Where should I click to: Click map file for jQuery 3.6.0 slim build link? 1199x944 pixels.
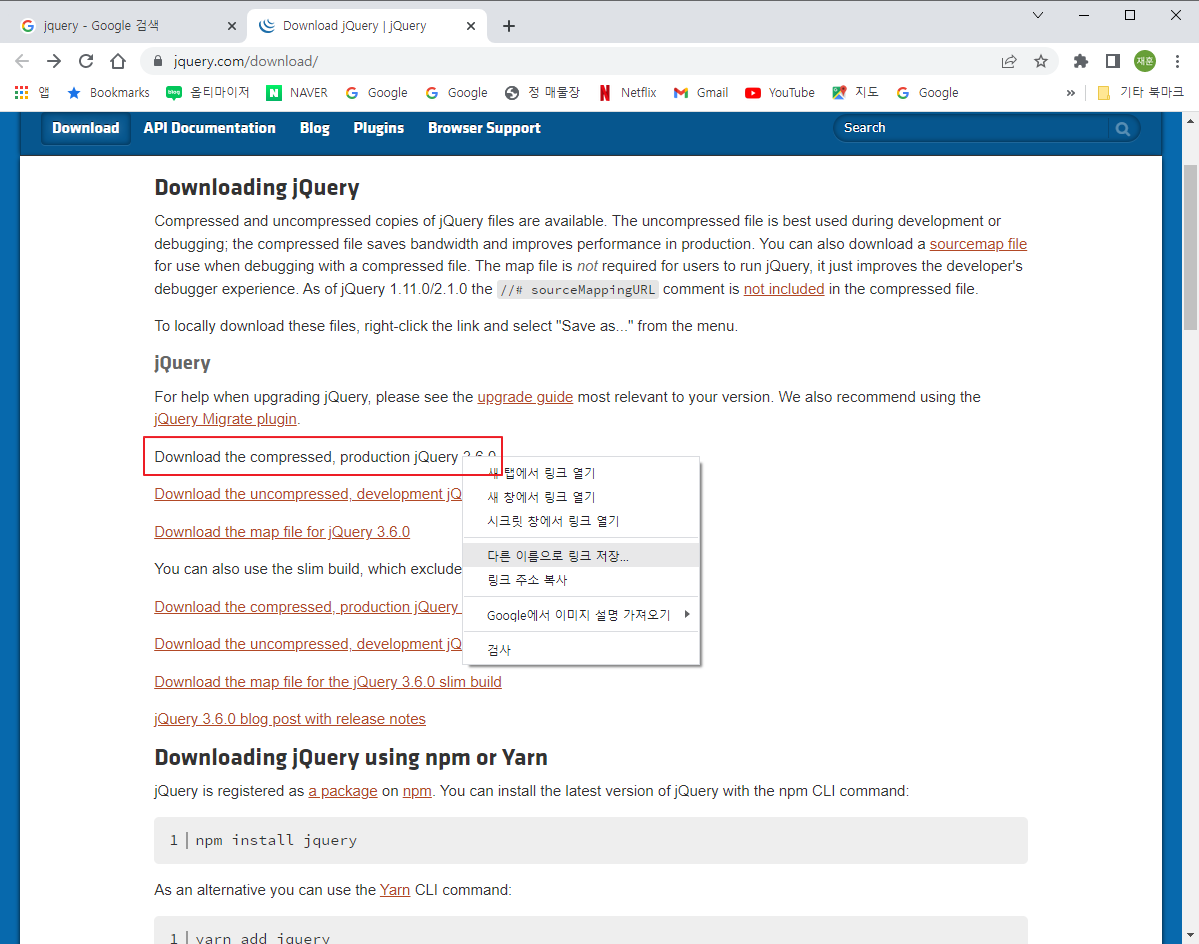pos(328,682)
